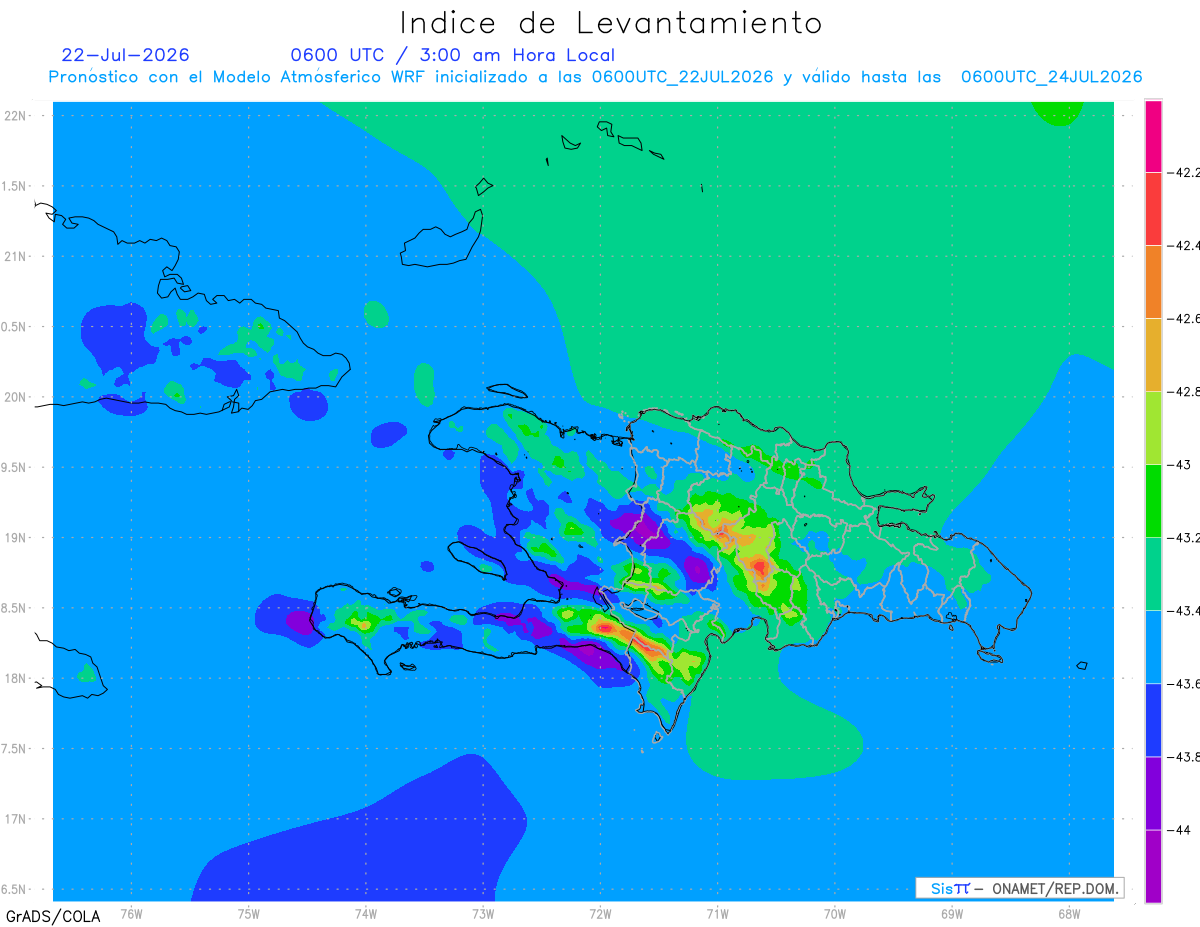The width and height of the screenshot is (1200, 927).
Task: Click the '20N' latitude label
Action: click(16, 397)
